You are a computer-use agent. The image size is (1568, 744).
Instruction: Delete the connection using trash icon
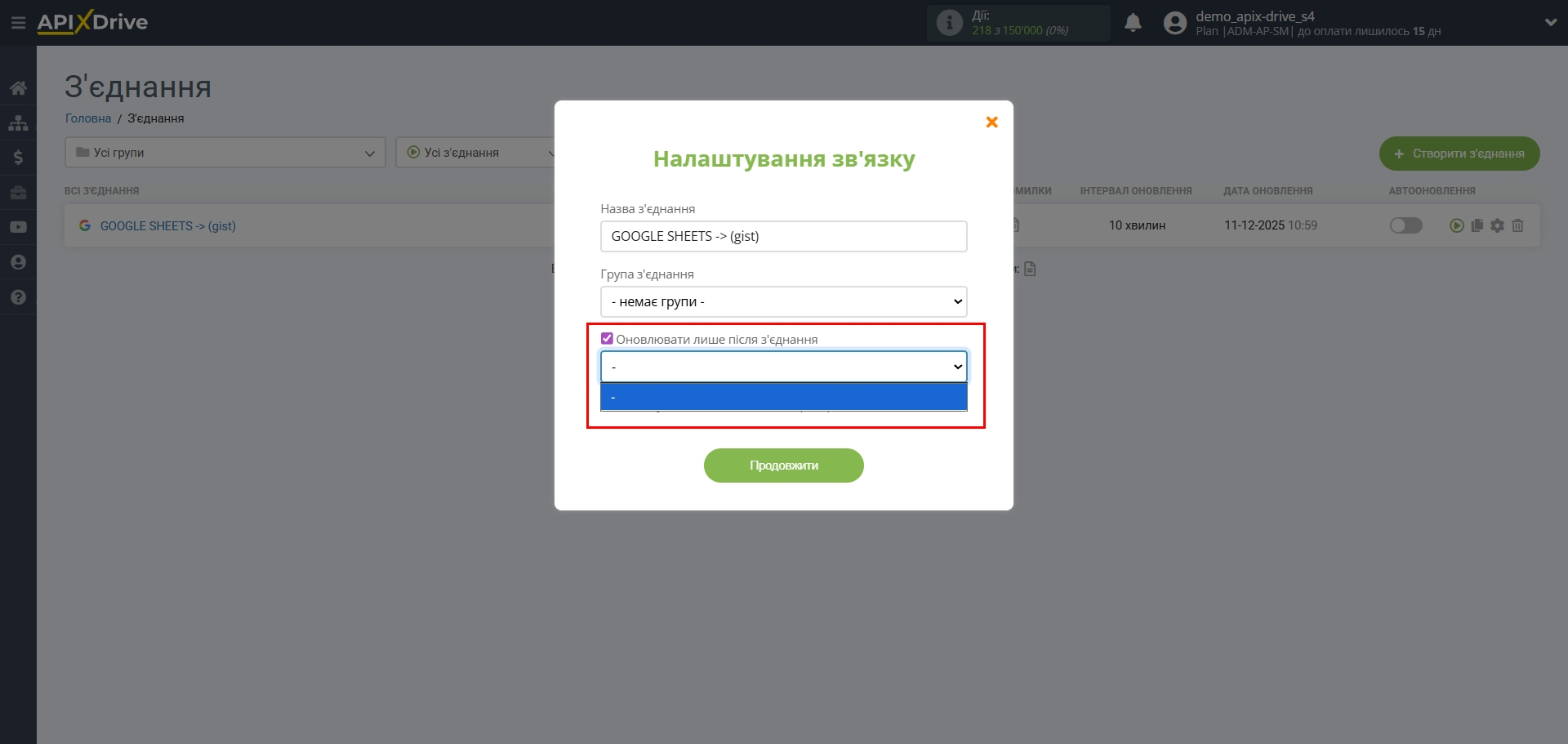point(1517,225)
